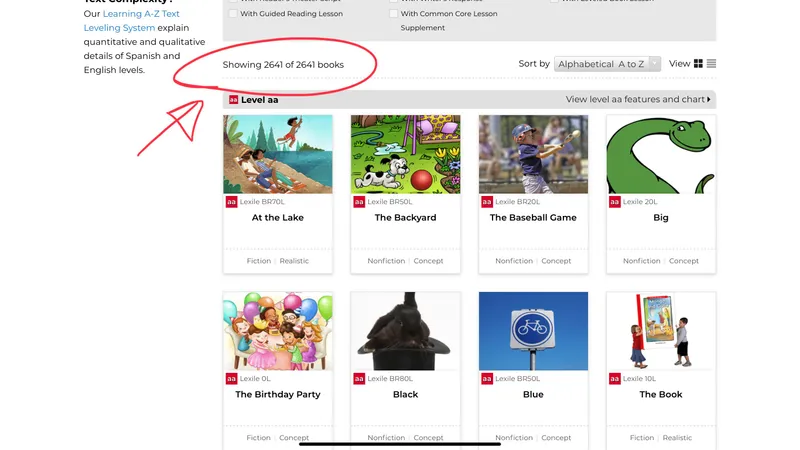The height and width of the screenshot is (450, 800).
Task: Select The Backyard title
Action: point(406,217)
